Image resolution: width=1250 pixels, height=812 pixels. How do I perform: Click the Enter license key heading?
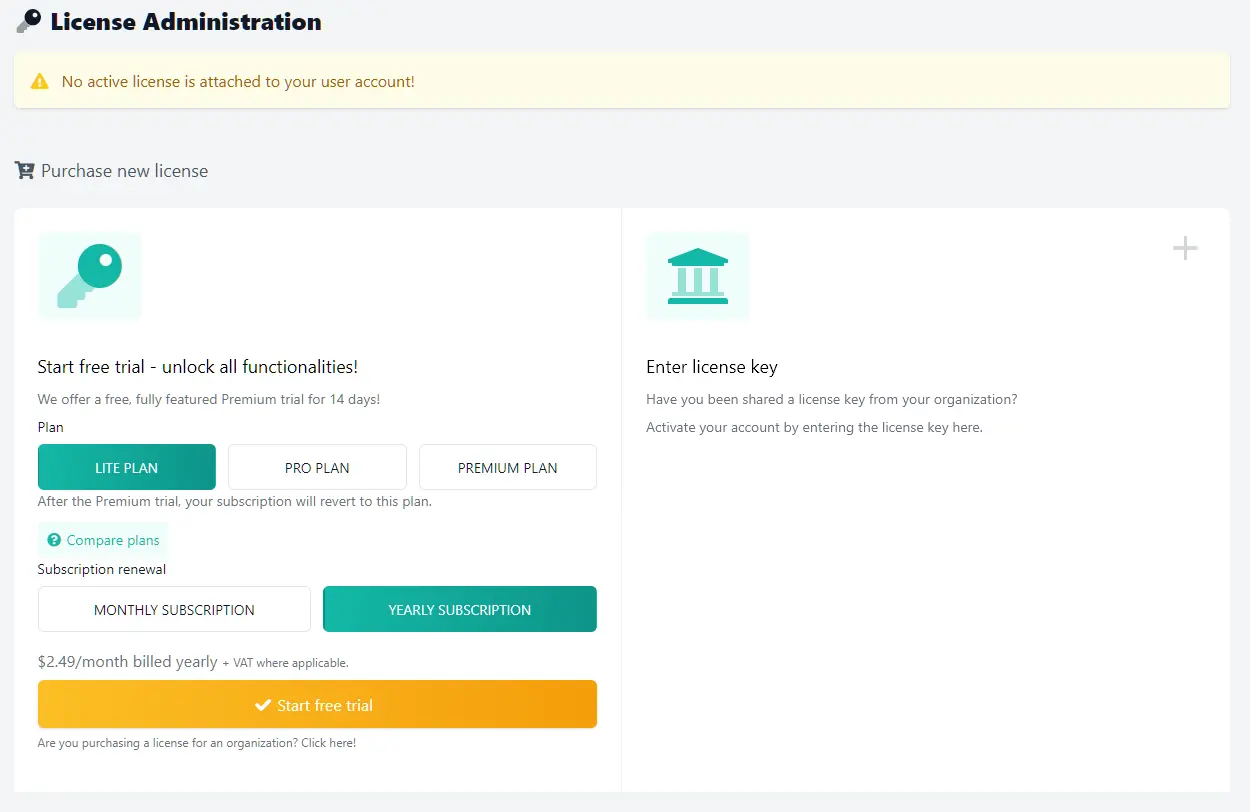[x=712, y=367]
